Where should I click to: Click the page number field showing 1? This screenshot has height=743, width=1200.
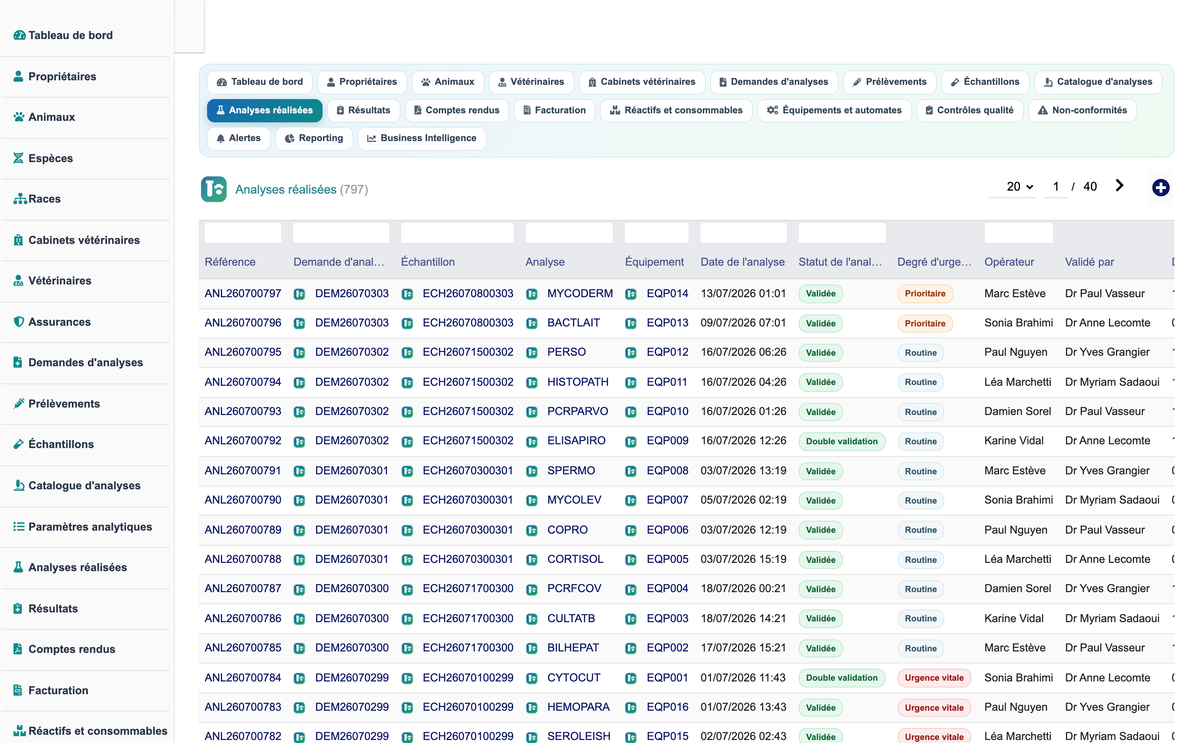pos(1055,187)
